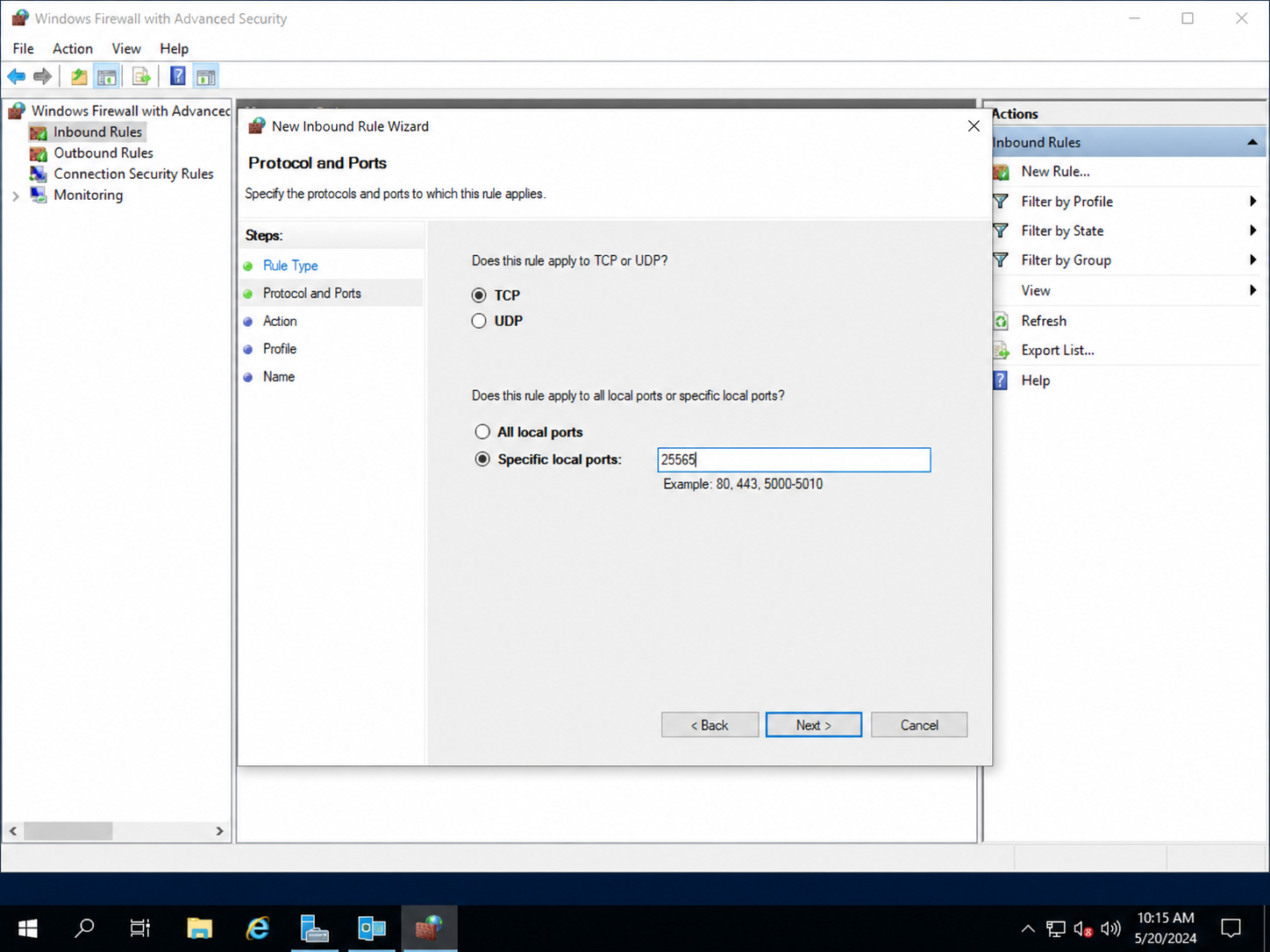Select the TCP radio button
1270x952 pixels.
(479, 295)
